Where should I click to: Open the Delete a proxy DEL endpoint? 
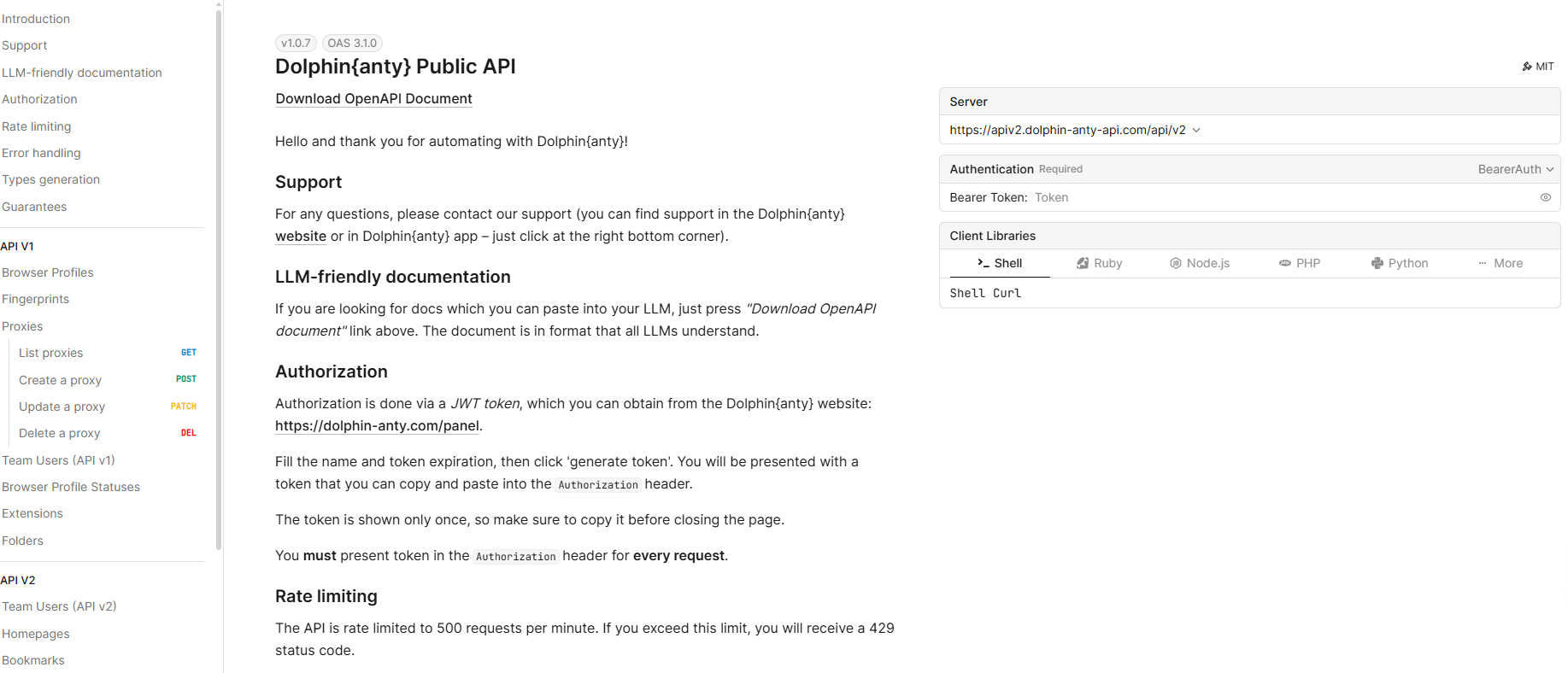[107, 433]
